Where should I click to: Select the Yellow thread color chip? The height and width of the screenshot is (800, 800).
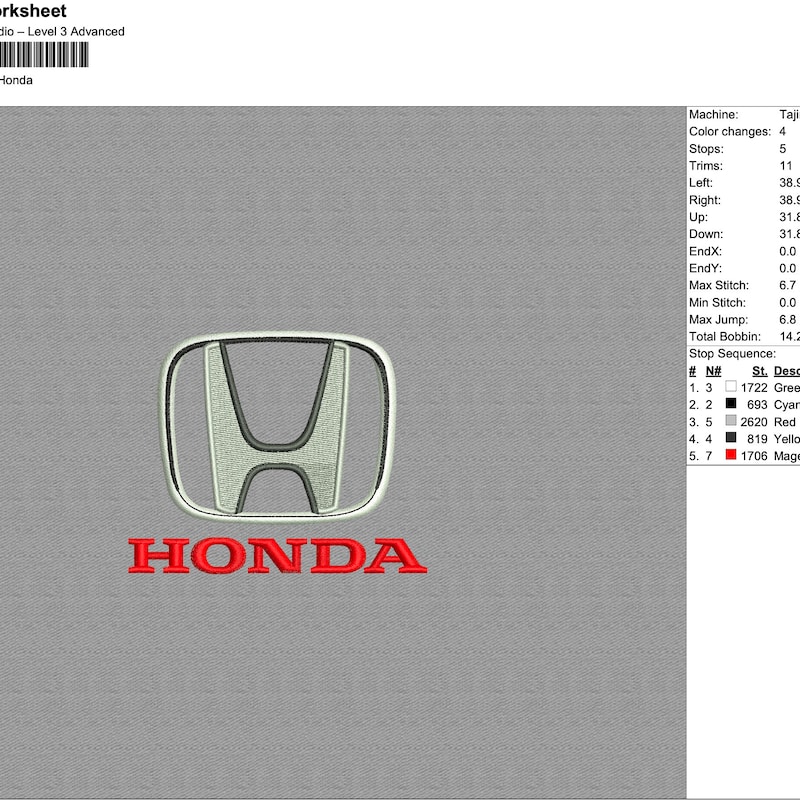tap(730, 437)
